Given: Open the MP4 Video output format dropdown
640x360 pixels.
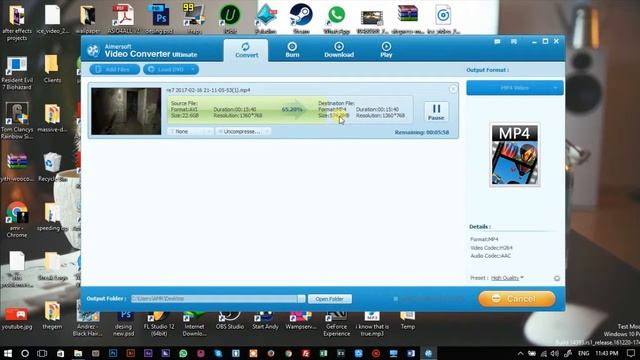Looking at the screenshot, I should (x=515, y=88).
